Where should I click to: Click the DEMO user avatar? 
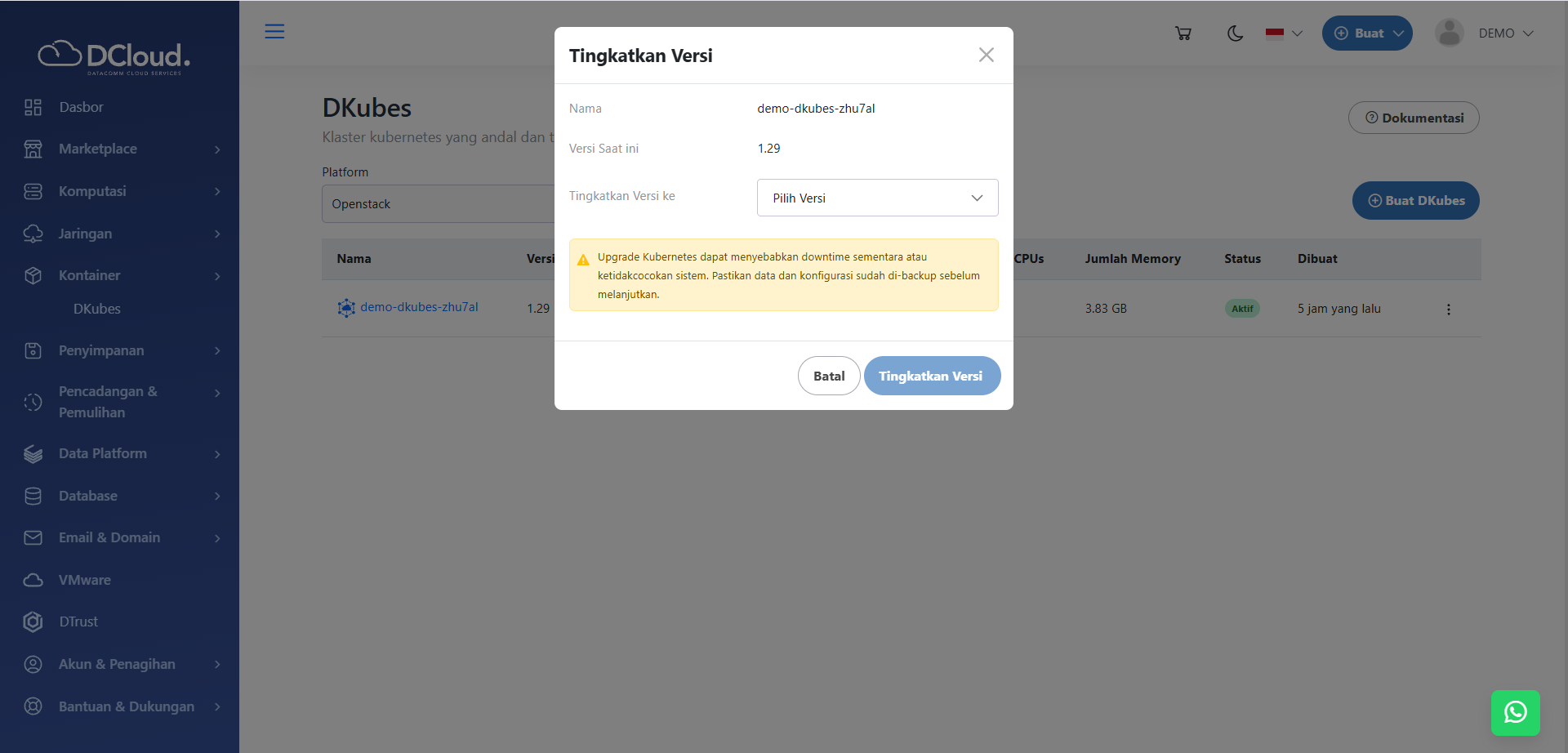1449,33
